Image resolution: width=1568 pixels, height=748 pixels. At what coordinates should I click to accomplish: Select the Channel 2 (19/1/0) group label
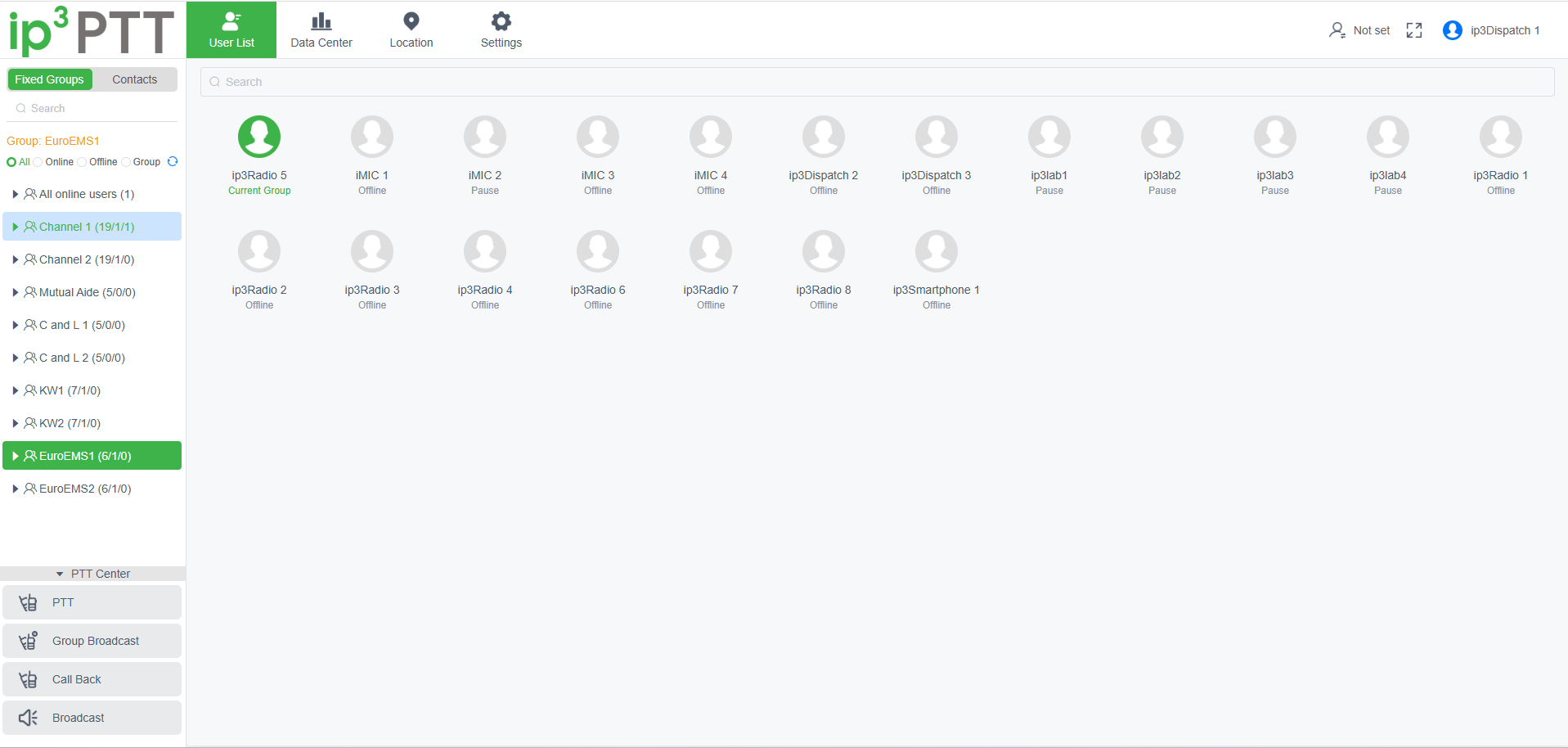pos(87,259)
